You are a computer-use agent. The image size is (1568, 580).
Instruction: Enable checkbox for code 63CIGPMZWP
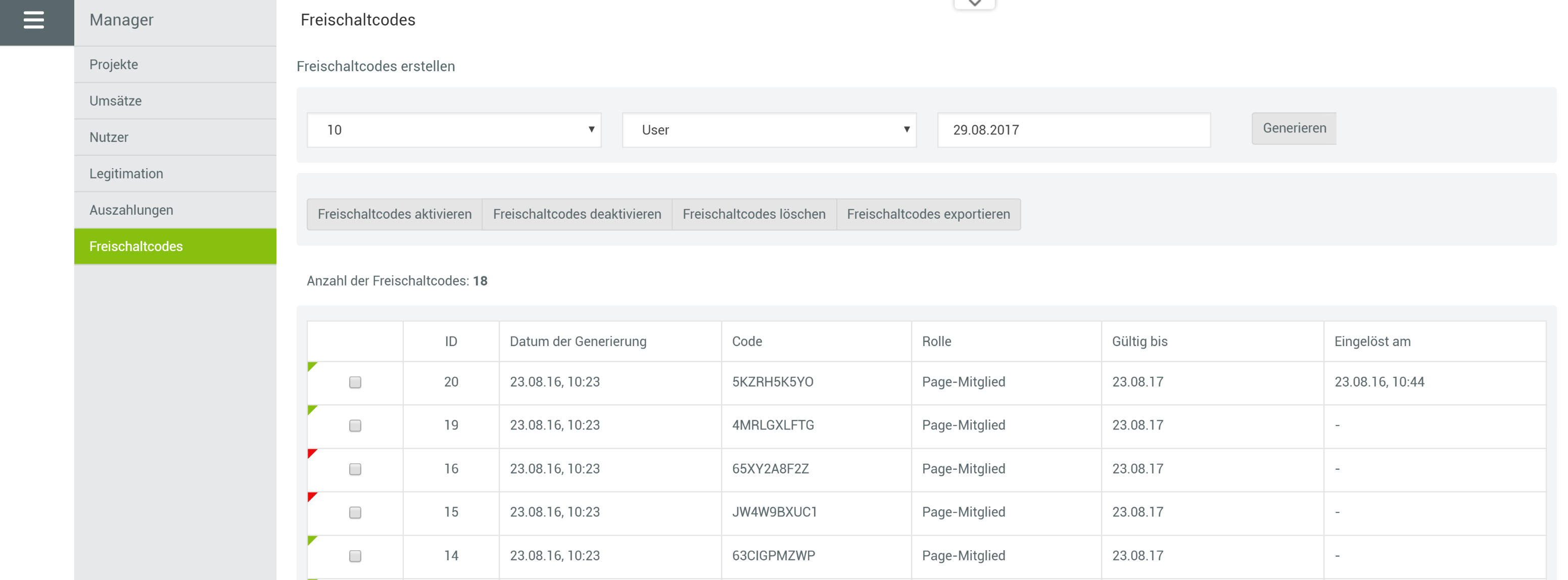pos(355,556)
